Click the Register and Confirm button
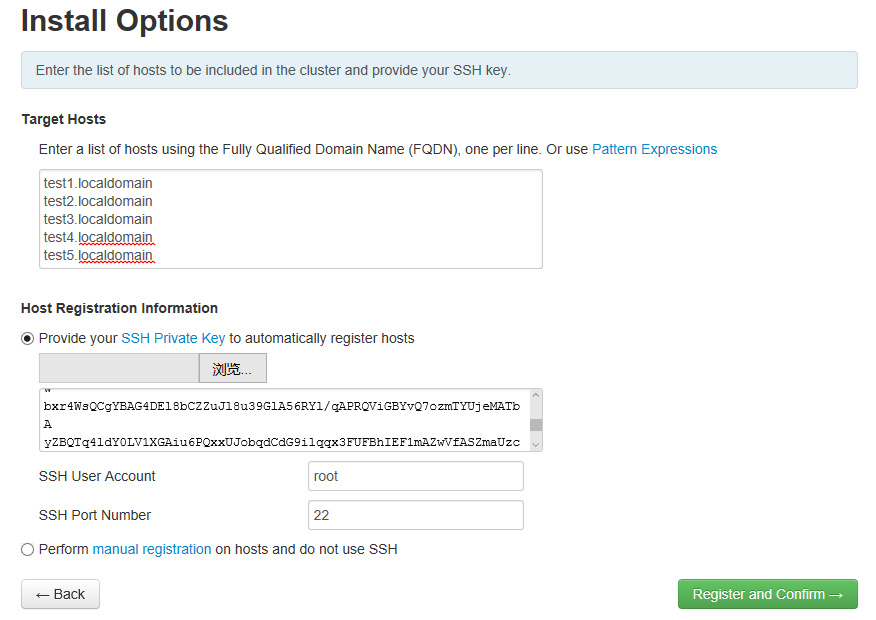This screenshot has height=620, width=876. pos(767,594)
